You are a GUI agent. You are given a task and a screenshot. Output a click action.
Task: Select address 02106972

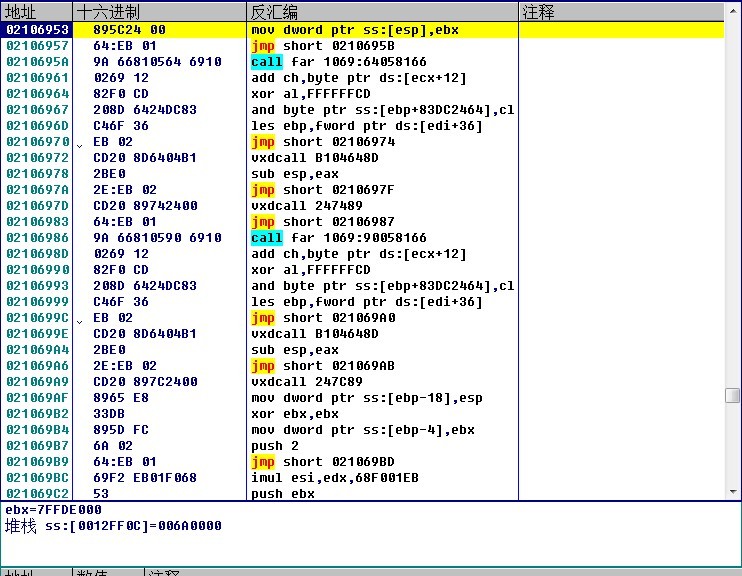pos(37,158)
